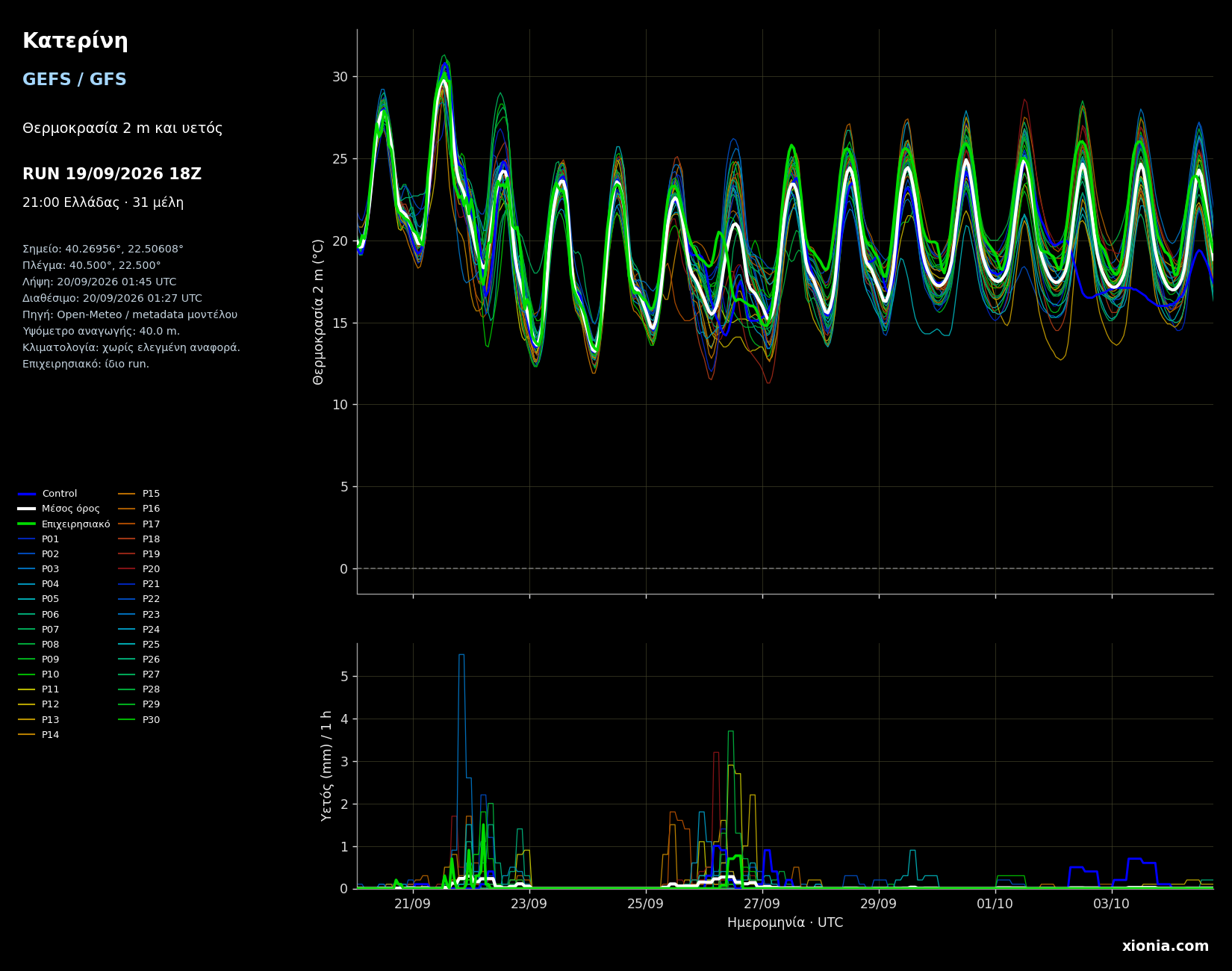Select the P14 legend entry
The height and width of the screenshot is (971, 1232).
tap(39, 735)
